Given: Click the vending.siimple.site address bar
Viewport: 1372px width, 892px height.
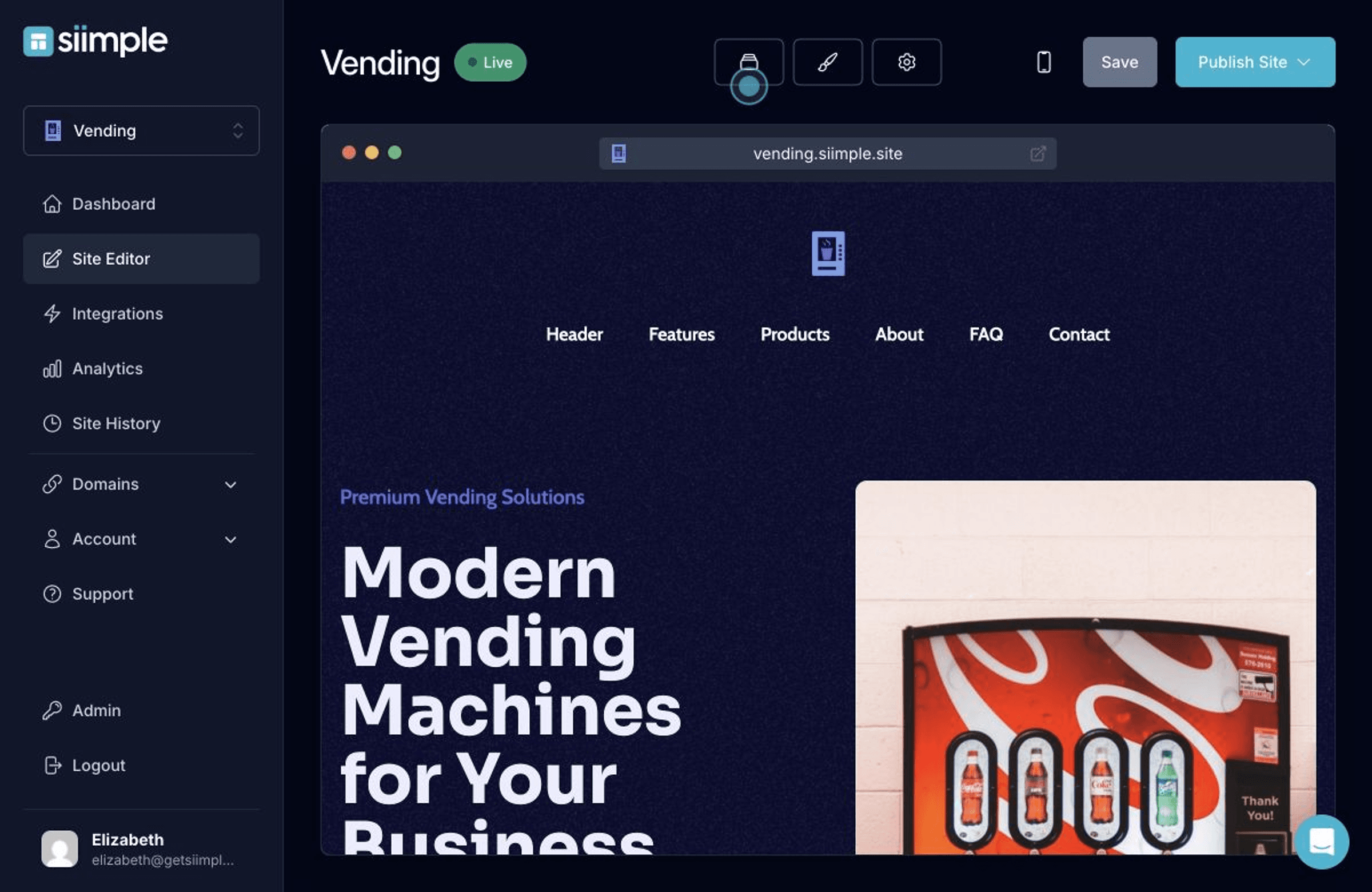Looking at the screenshot, I should (827, 153).
